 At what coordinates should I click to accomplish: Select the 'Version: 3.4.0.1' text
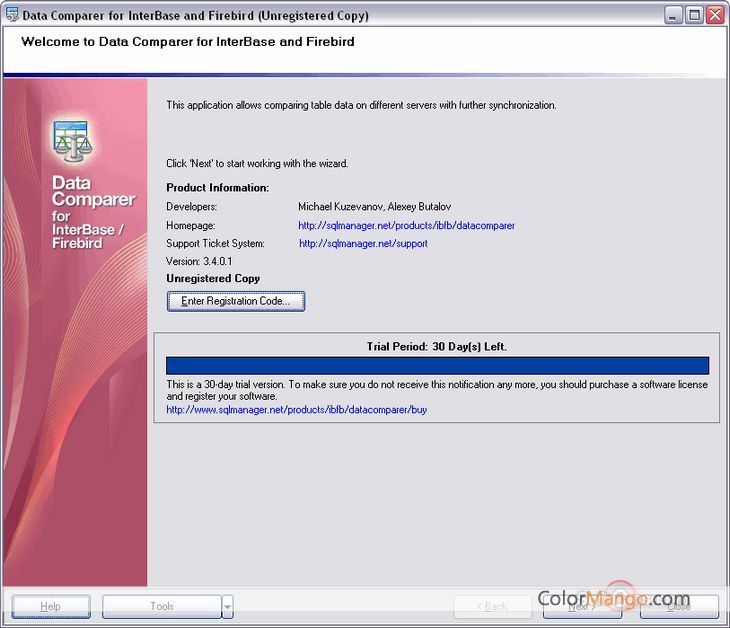point(199,261)
